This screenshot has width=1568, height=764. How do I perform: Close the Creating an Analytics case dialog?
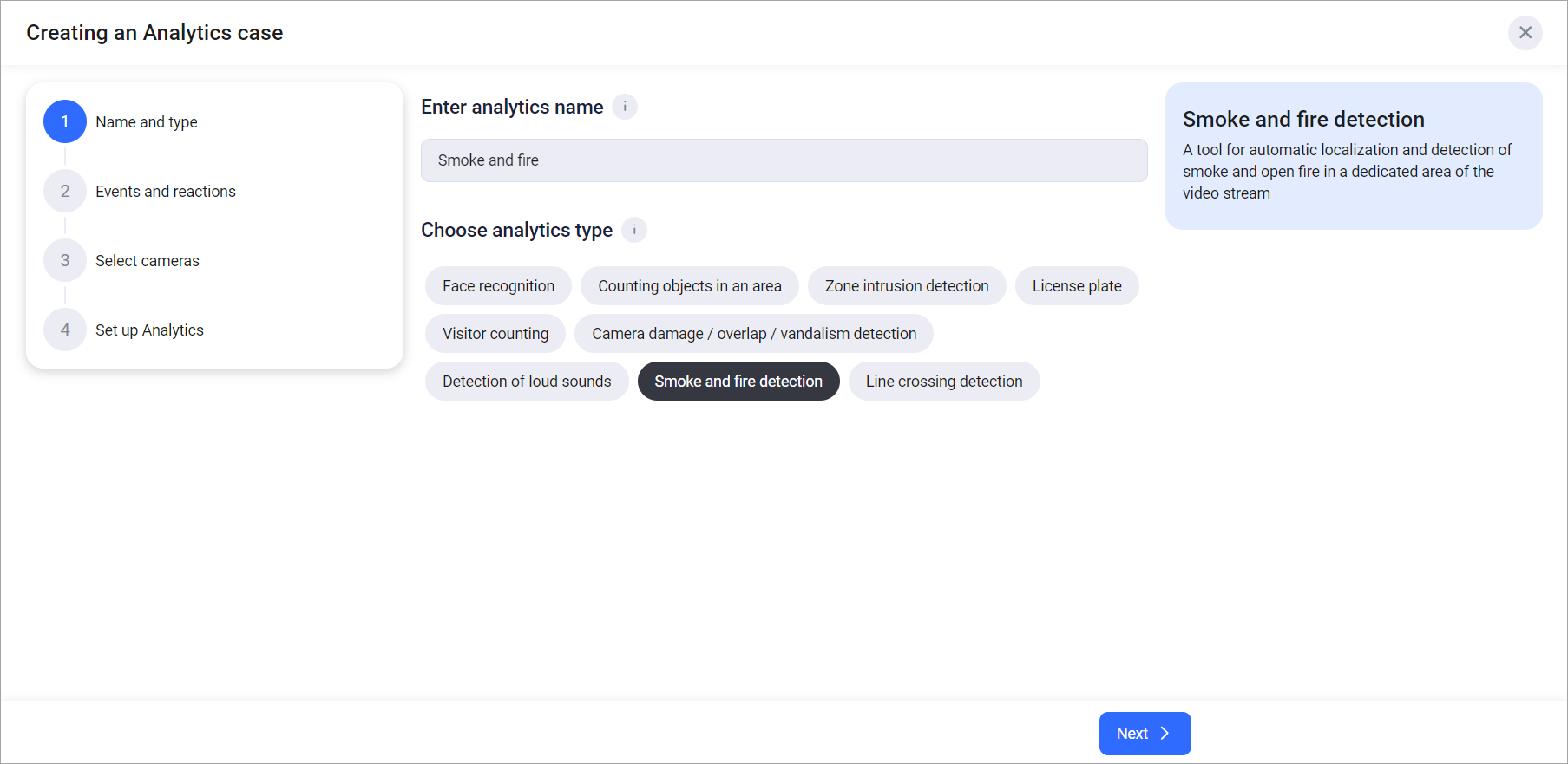click(x=1525, y=33)
